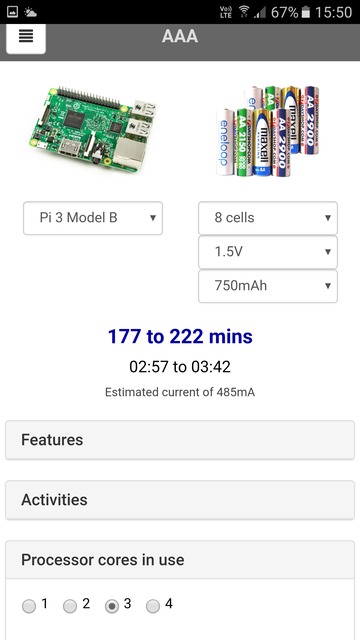Tap the Raspberry Pi board image
Screen dimensions: 360x640
[93, 130]
